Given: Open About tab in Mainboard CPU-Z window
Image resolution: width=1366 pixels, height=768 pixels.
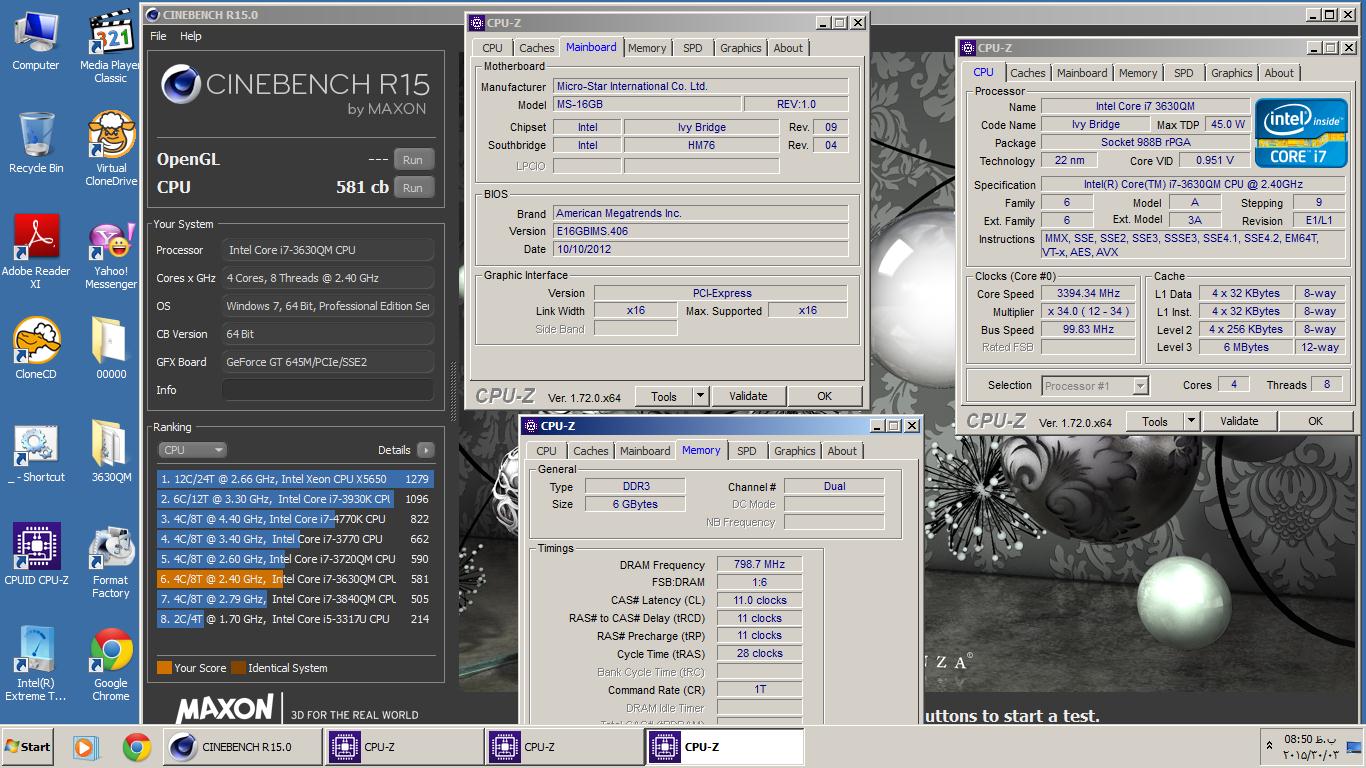Looking at the screenshot, I should 788,48.
